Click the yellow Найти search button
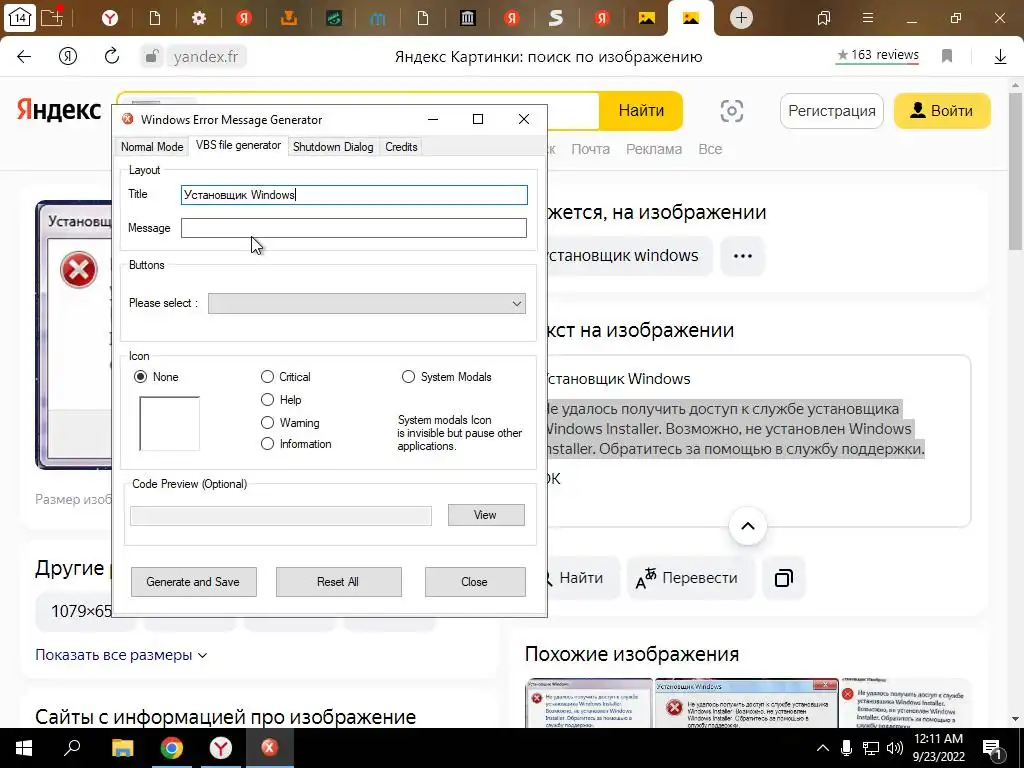Image resolution: width=1024 pixels, height=768 pixels. point(641,111)
